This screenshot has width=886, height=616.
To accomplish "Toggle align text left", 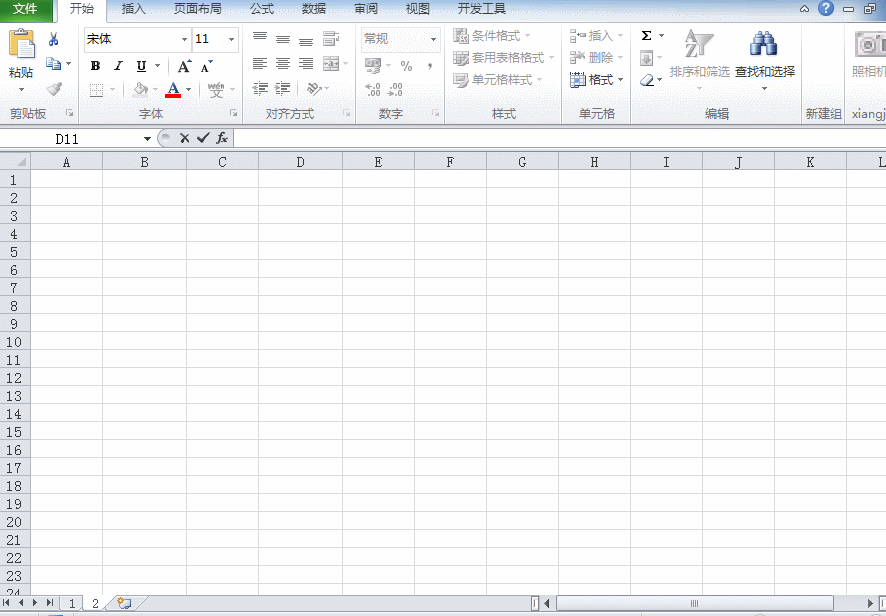I will pos(260,64).
